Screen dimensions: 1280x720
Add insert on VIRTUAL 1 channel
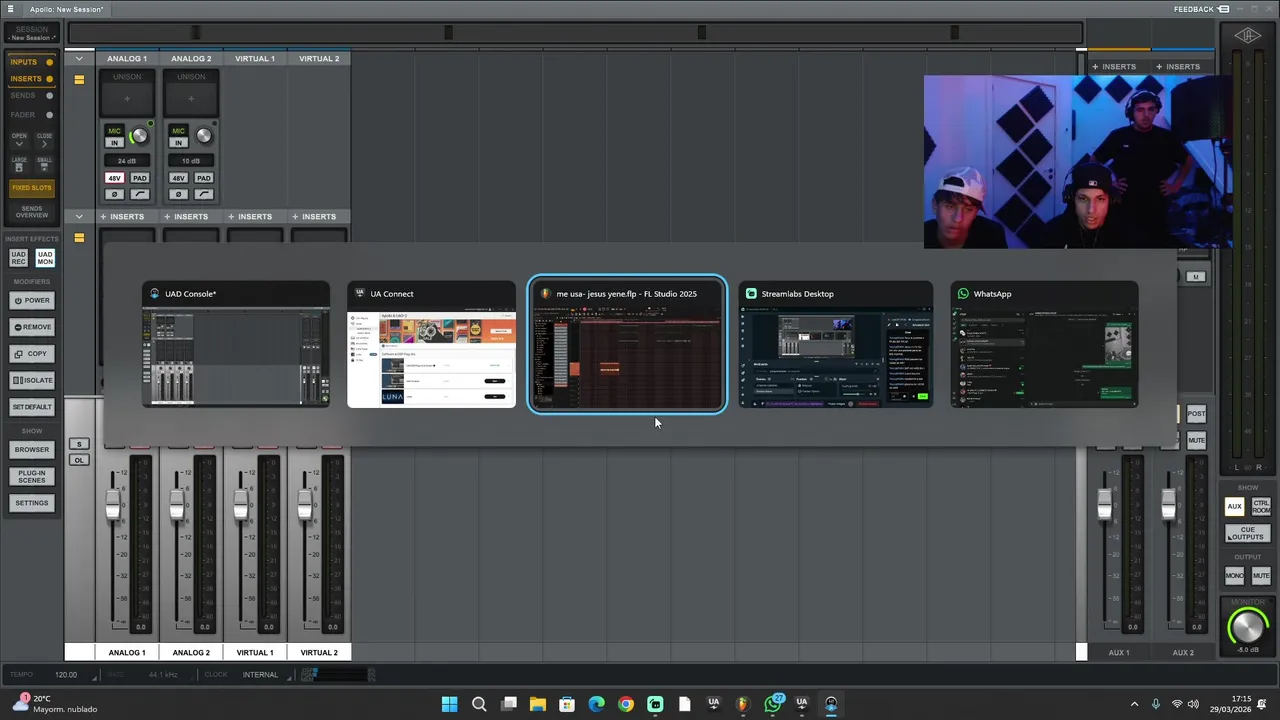[249, 217]
